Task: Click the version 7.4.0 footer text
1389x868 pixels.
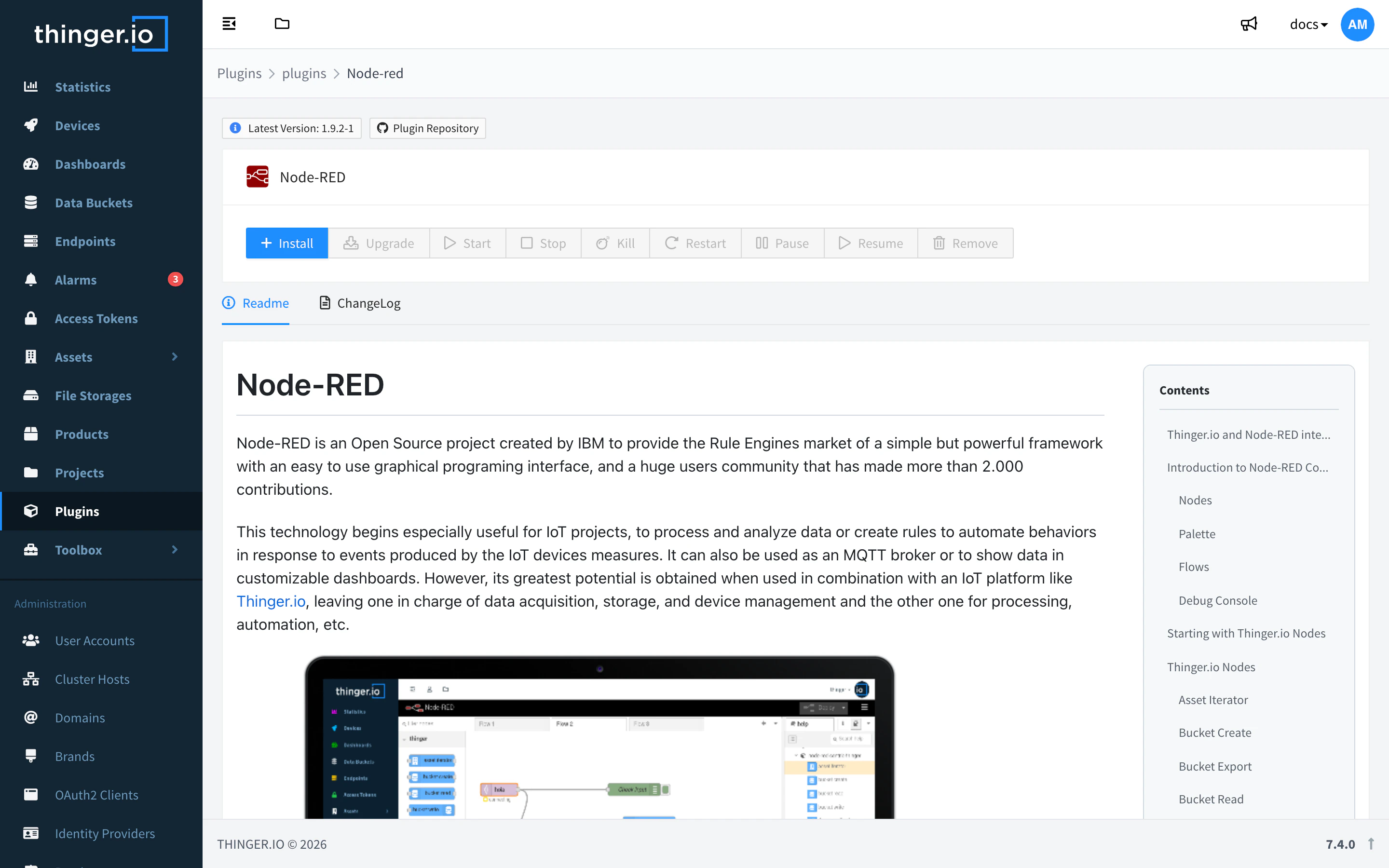Action: click(1340, 844)
